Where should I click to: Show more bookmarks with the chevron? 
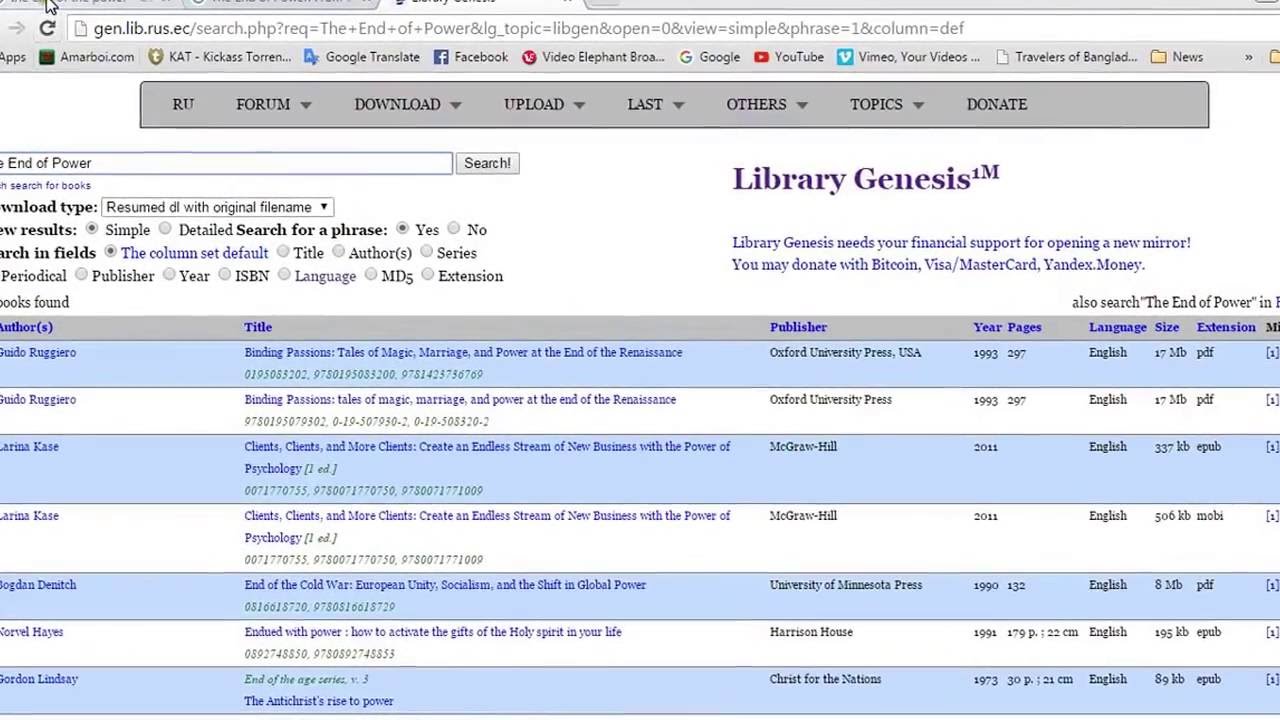tap(1248, 57)
